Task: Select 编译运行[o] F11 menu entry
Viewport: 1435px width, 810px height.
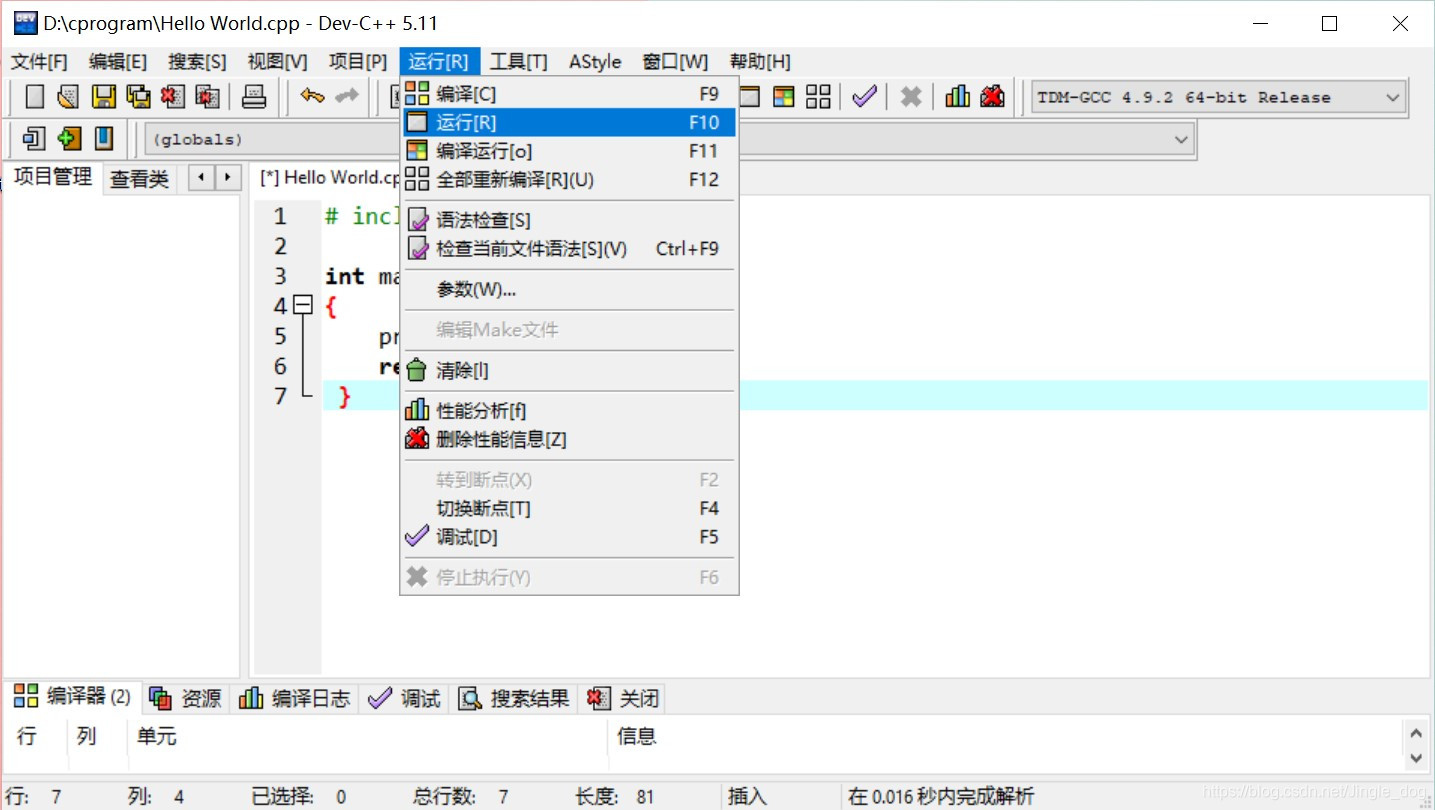Action: [569, 151]
